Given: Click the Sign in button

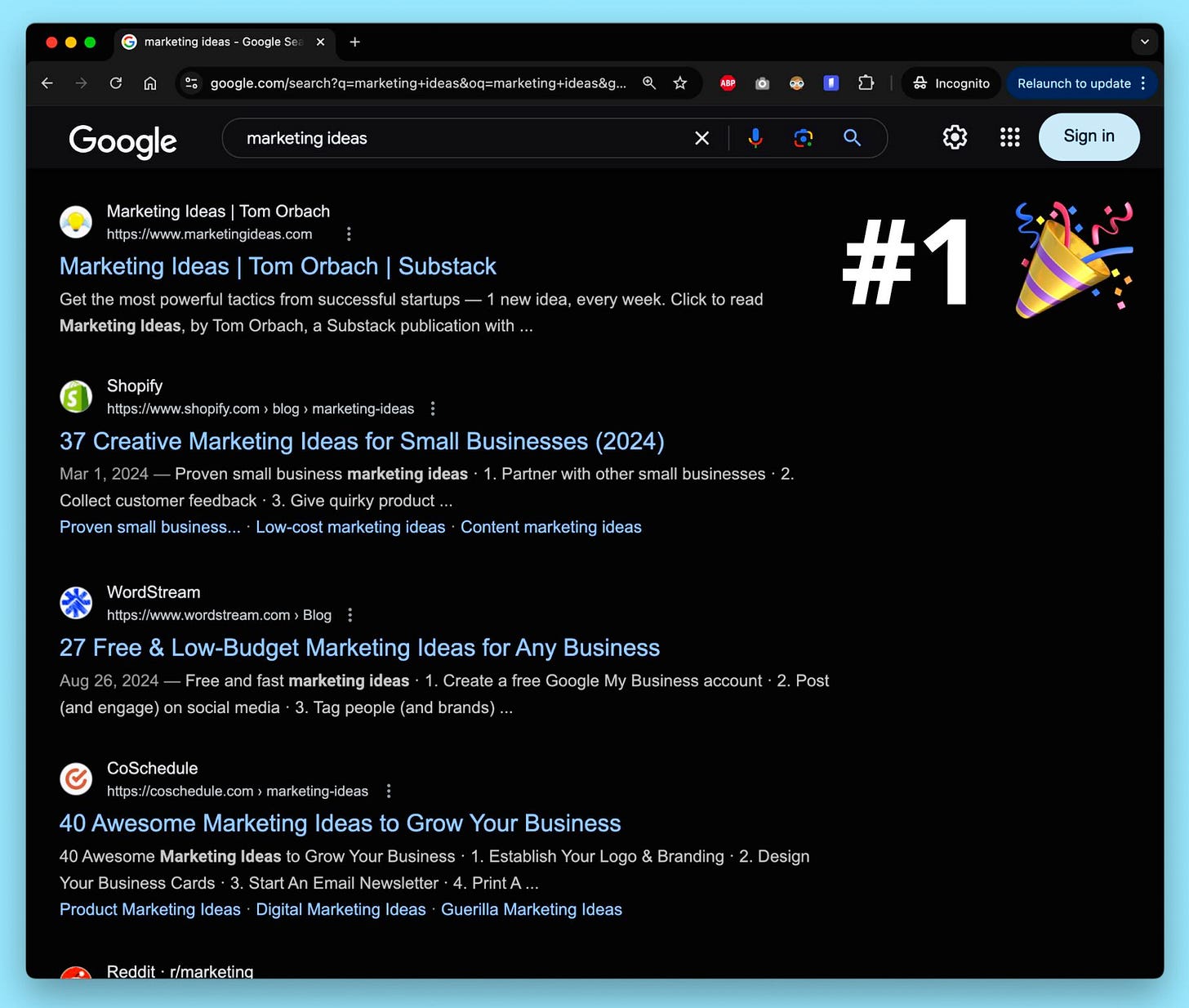Looking at the screenshot, I should click(x=1089, y=136).
